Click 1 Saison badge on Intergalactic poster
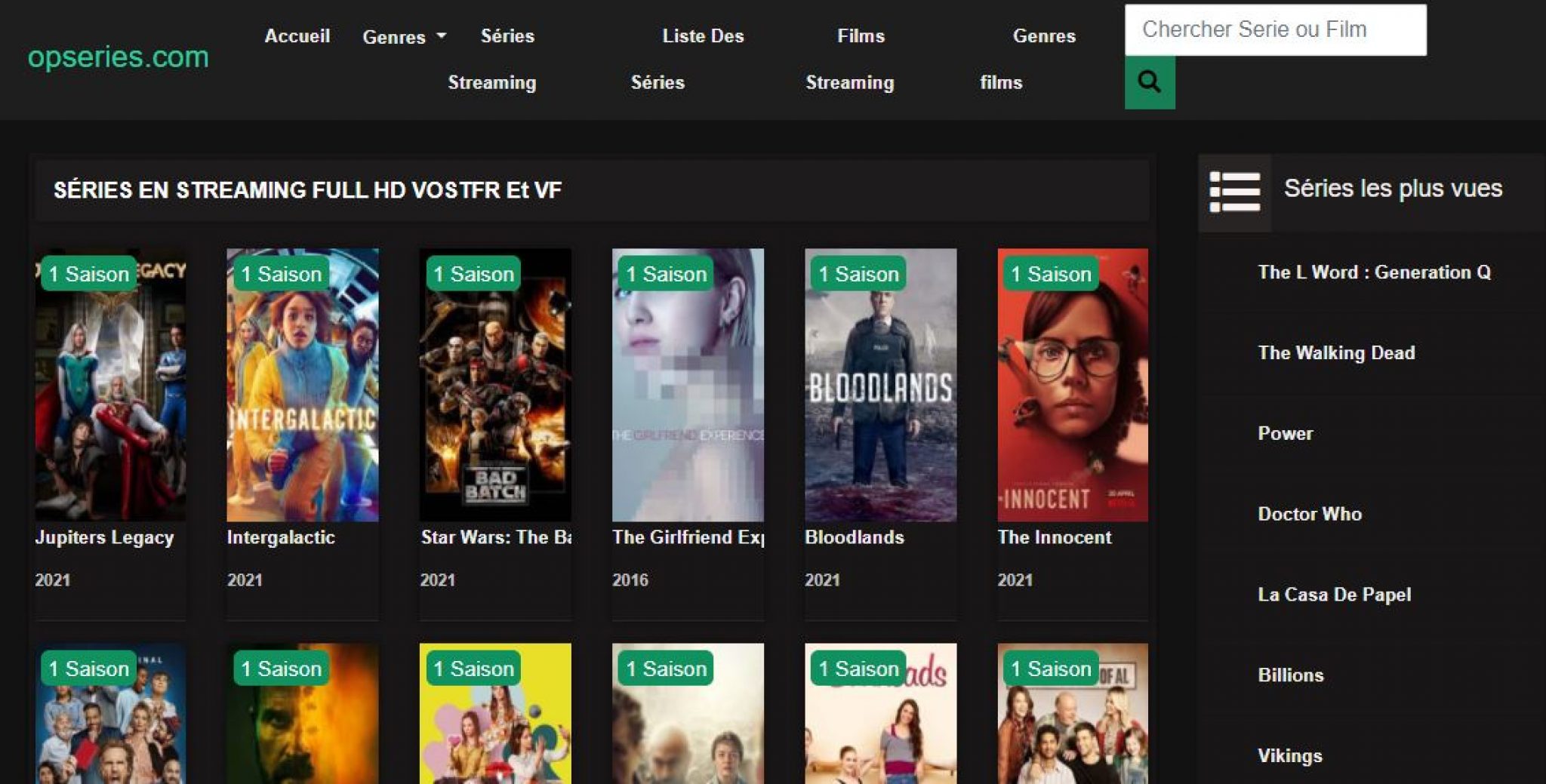This screenshot has width=1546, height=784. pyautogui.click(x=281, y=274)
